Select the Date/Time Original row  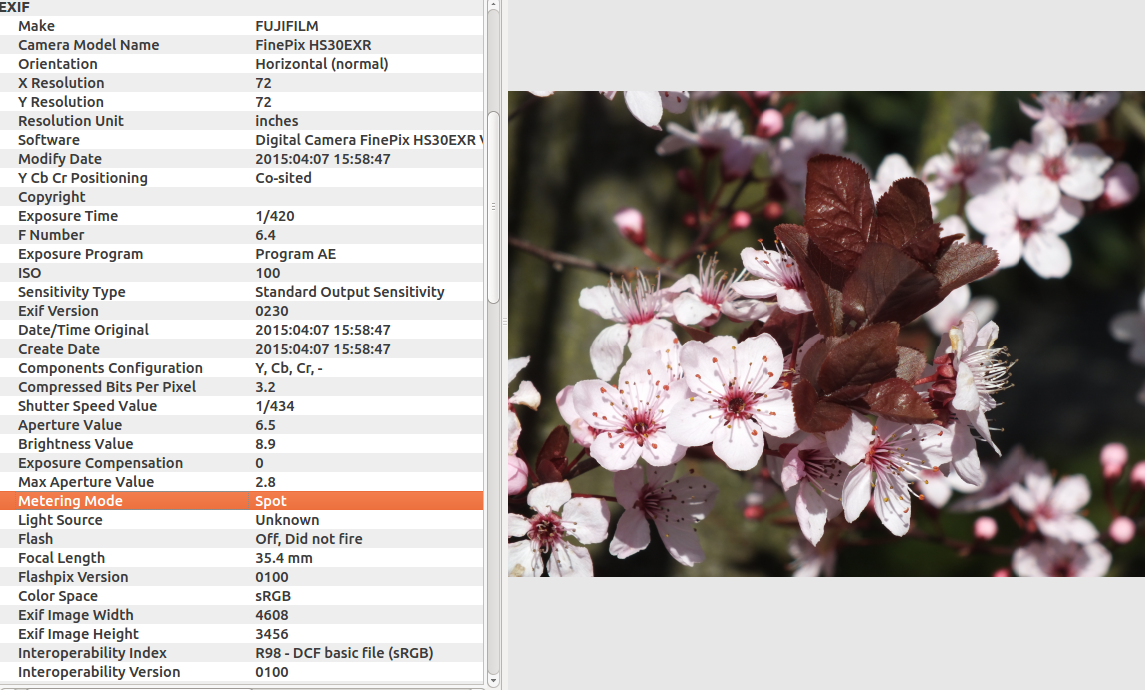pyautogui.click(x=240, y=330)
